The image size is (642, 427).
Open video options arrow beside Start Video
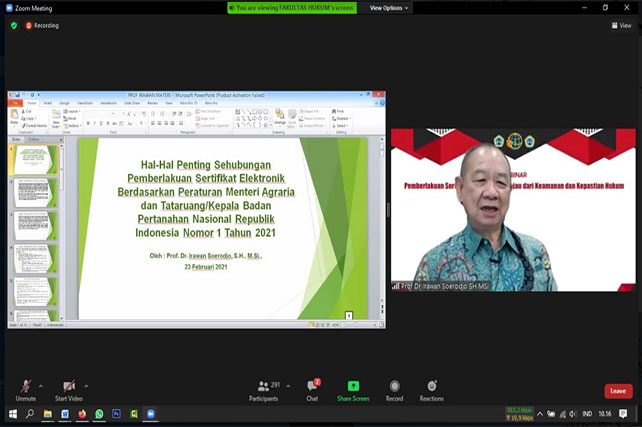click(86, 386)
